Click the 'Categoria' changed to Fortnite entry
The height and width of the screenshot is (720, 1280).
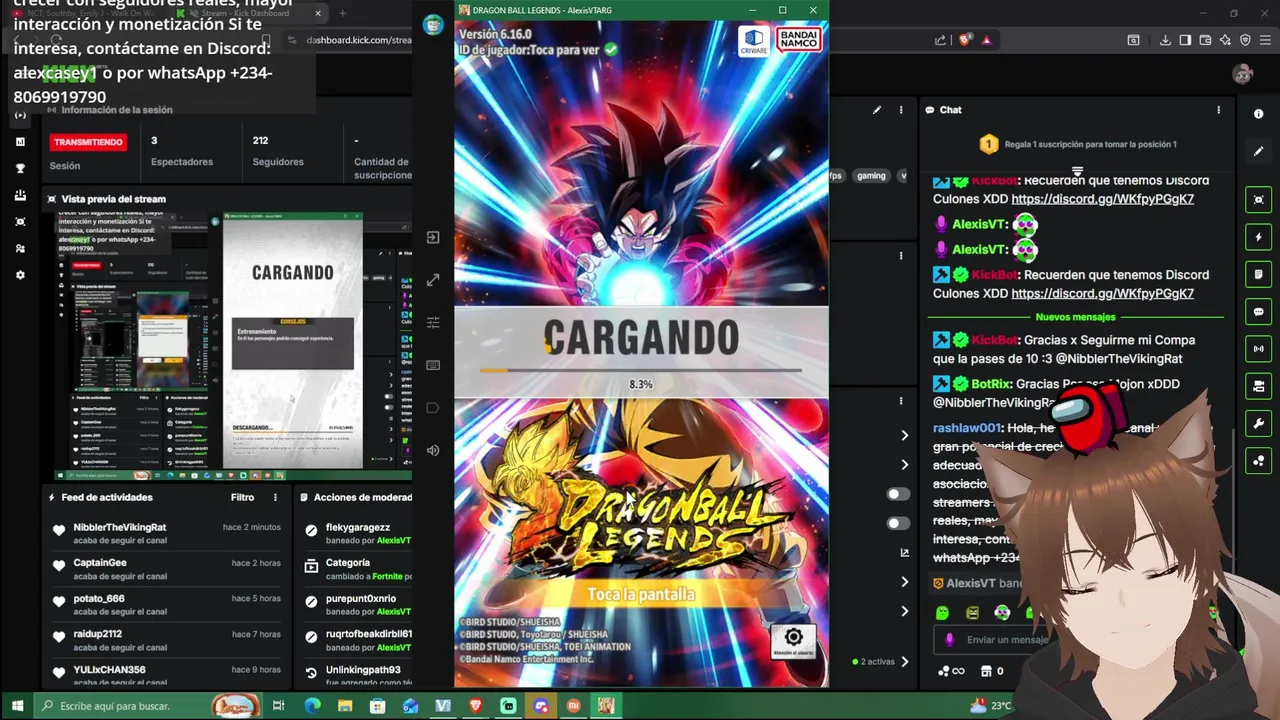[x=357, y=569]
